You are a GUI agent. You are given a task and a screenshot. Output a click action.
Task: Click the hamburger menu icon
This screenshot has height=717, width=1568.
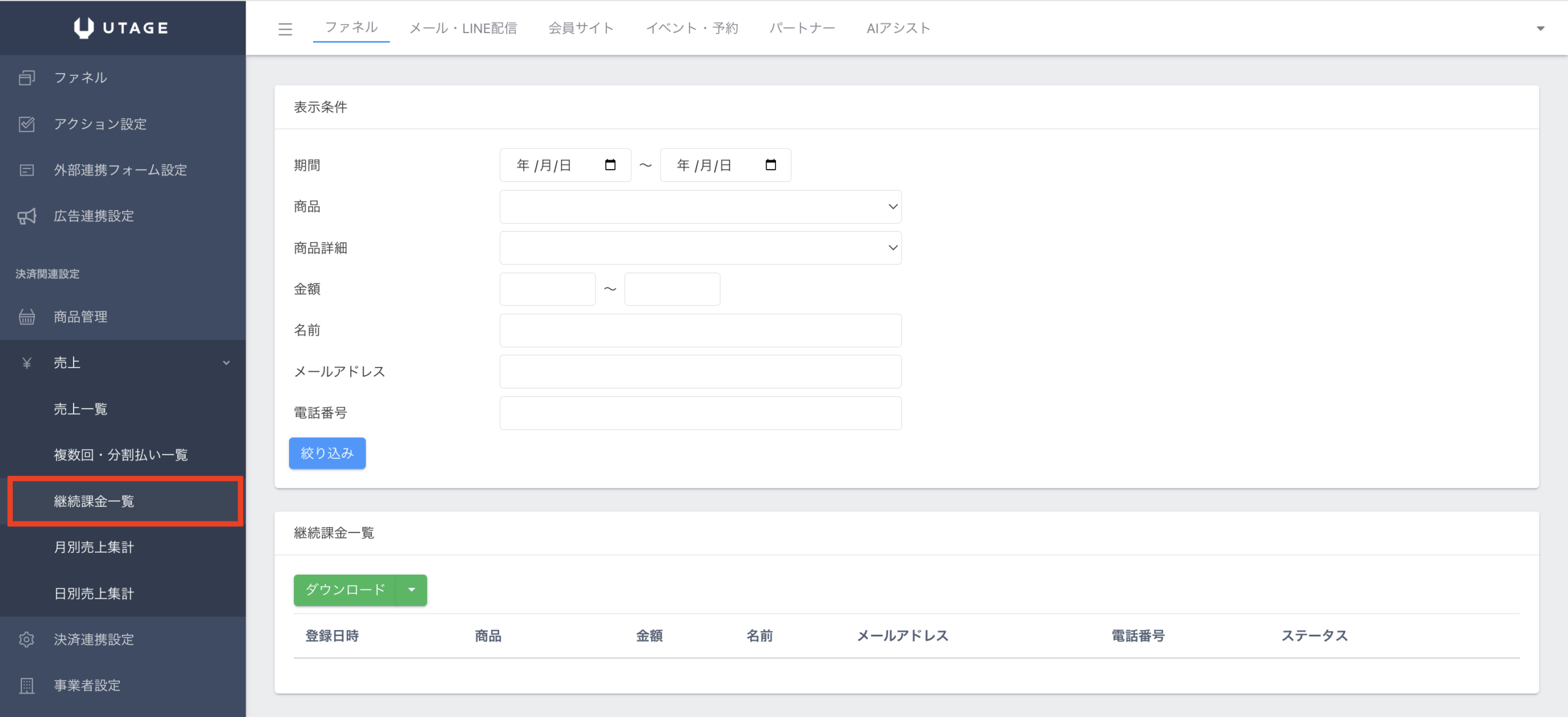point(285,29)
